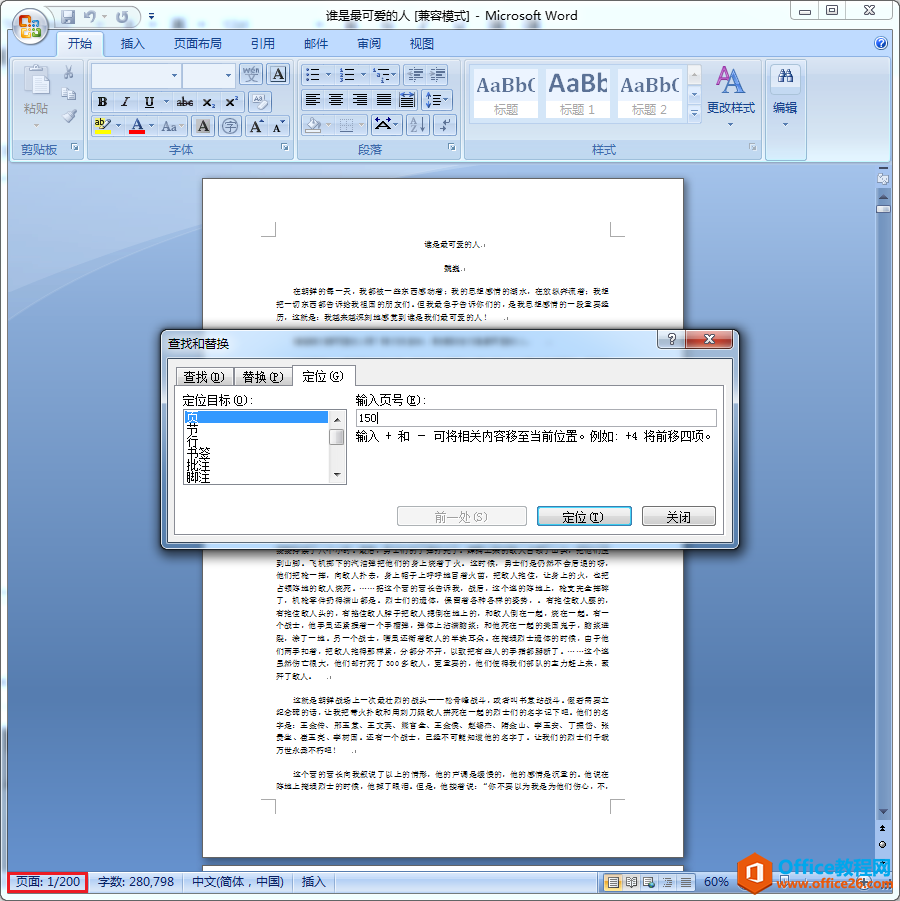The width and height of the screenshot is (900, 901).
Task: Click the Justify alignment icon
Action: (383, 100)
